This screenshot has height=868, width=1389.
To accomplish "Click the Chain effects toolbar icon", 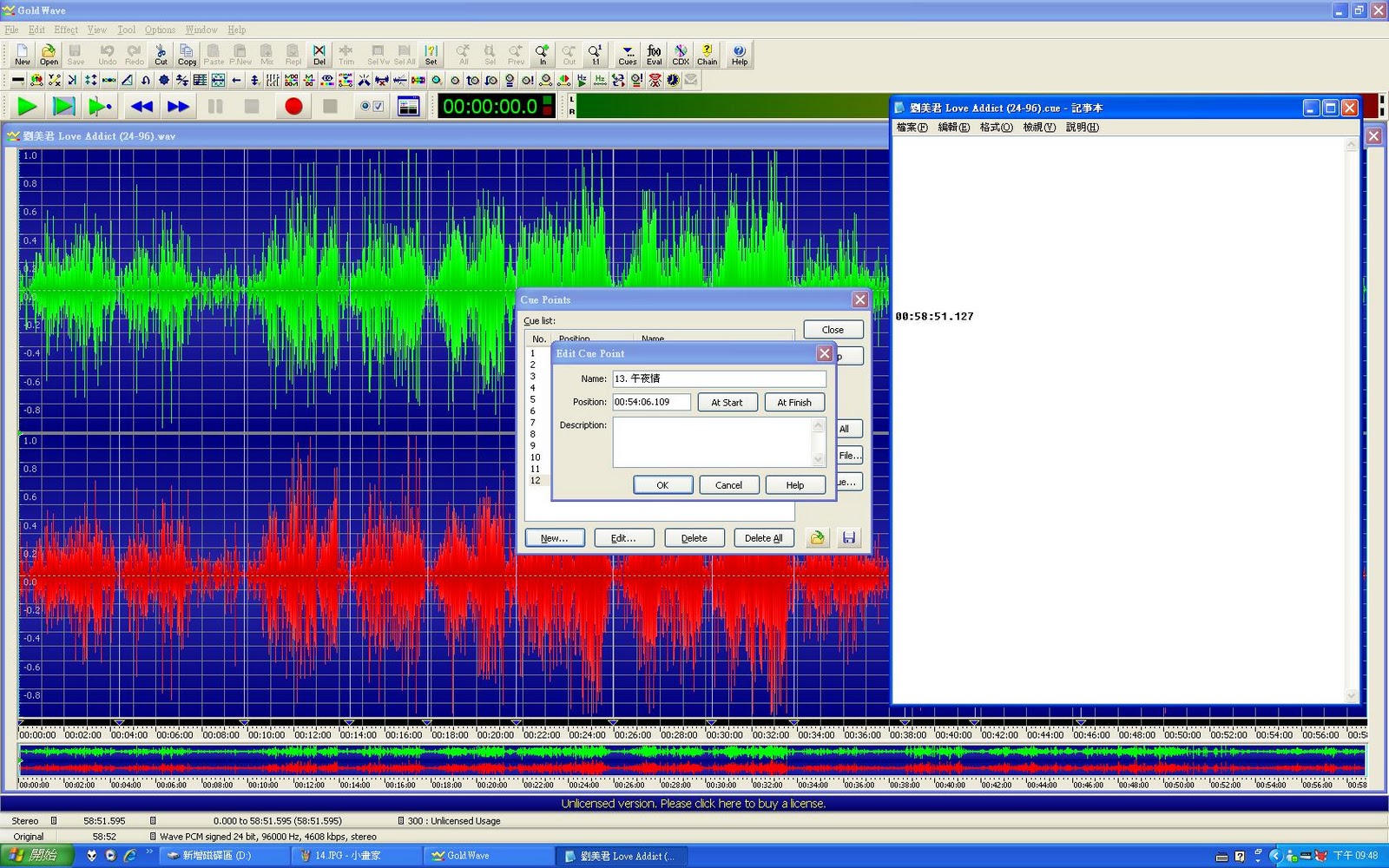I will 708,55.
